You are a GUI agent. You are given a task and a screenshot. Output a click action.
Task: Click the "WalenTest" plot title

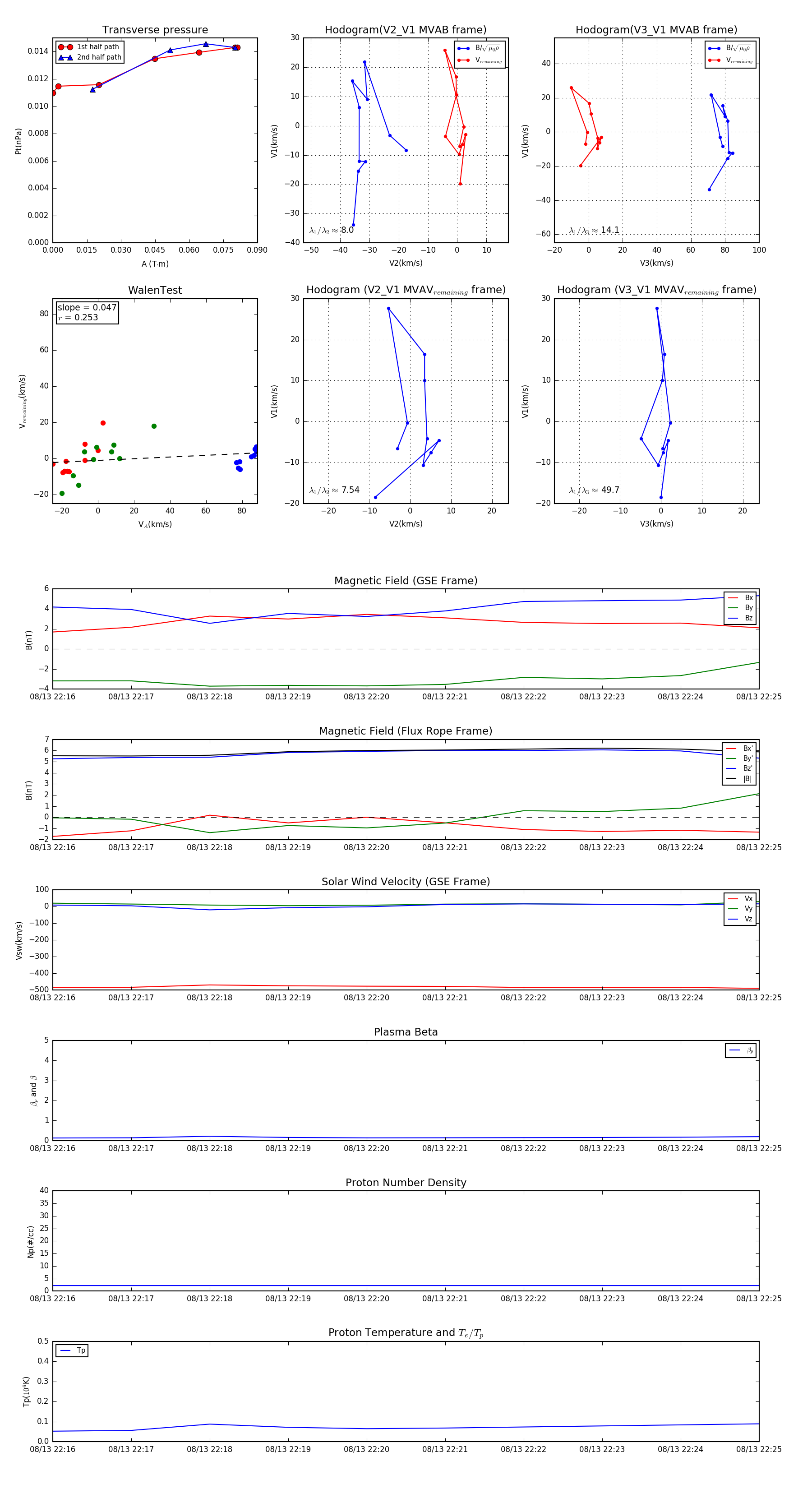click(x=155, y=290)
